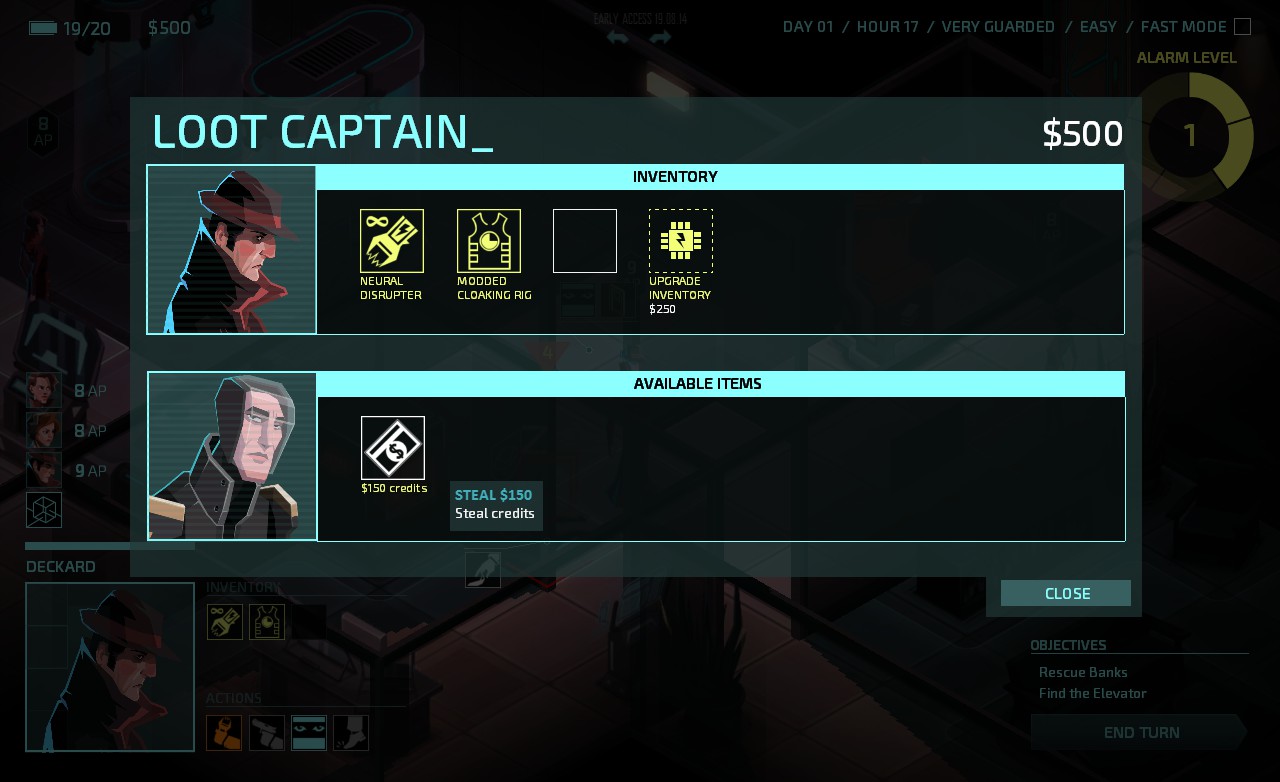This screenshot has width=1280, height=782.
Task: Click the Upgrade Inventory chip icon
Action: 681,241
